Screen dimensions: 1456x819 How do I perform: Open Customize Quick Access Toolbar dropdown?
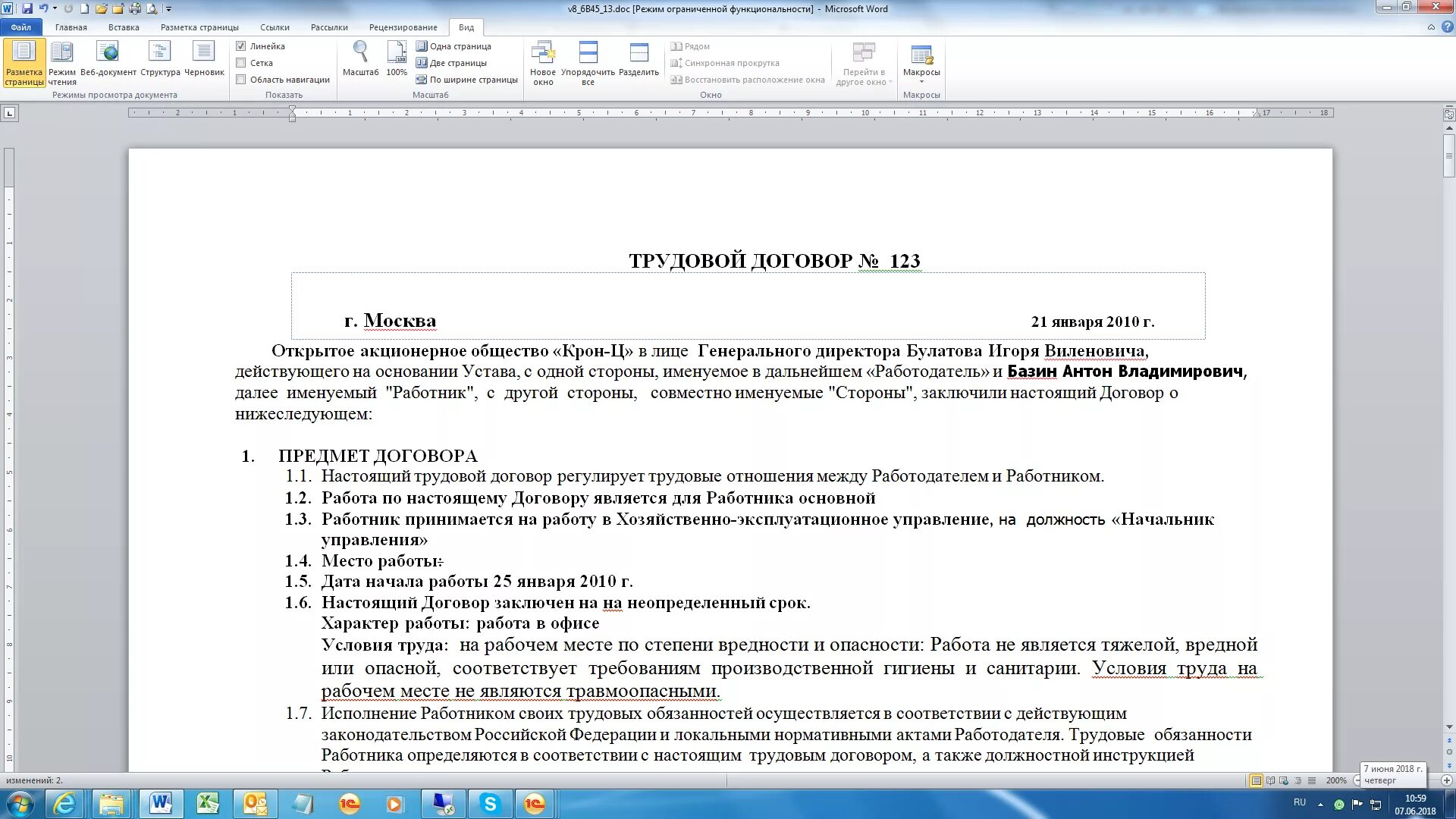168,8
